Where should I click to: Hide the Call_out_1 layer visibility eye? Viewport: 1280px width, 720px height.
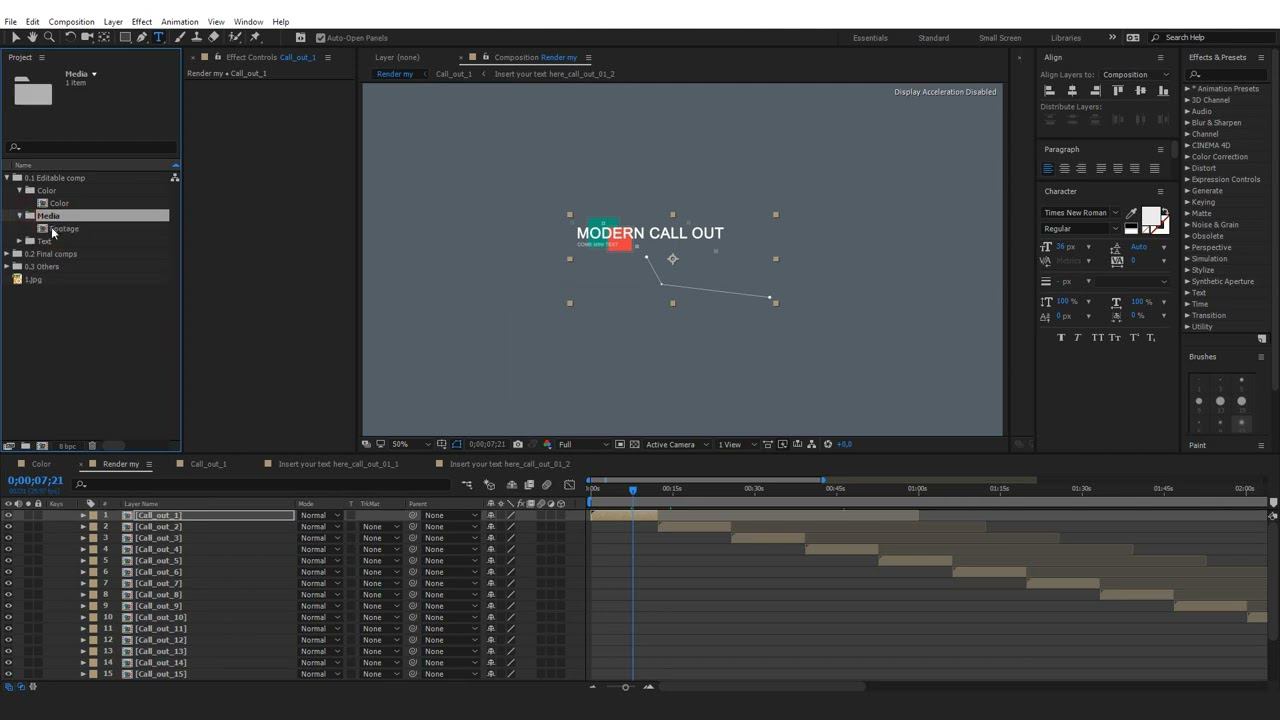pos(8,515)
